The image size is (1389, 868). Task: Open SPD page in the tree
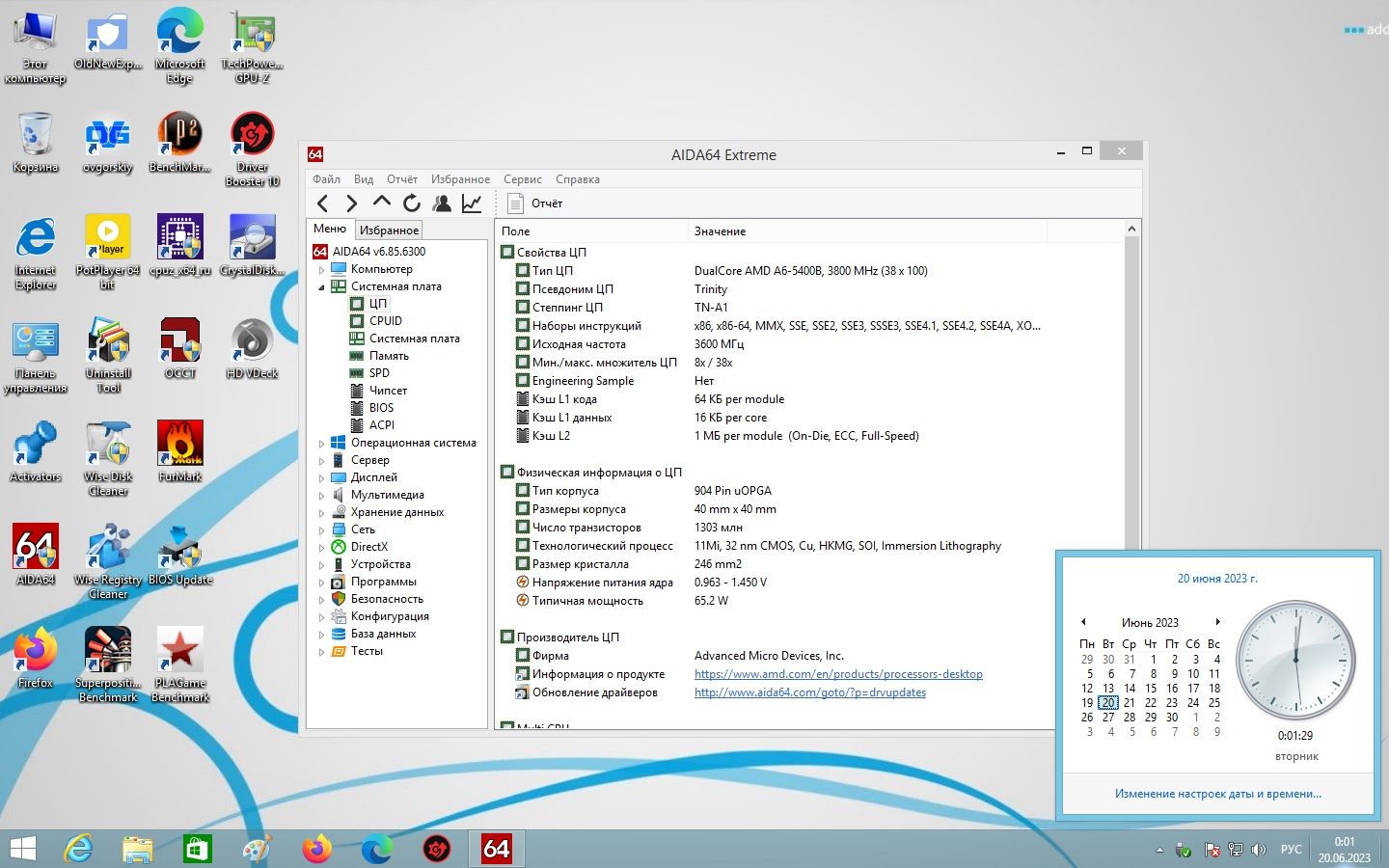379,373
